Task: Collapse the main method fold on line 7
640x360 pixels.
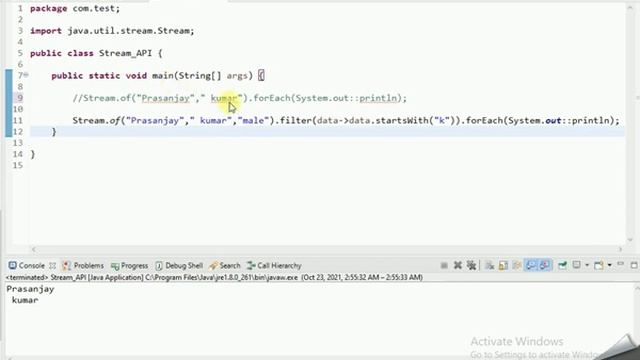Action: 26,75
